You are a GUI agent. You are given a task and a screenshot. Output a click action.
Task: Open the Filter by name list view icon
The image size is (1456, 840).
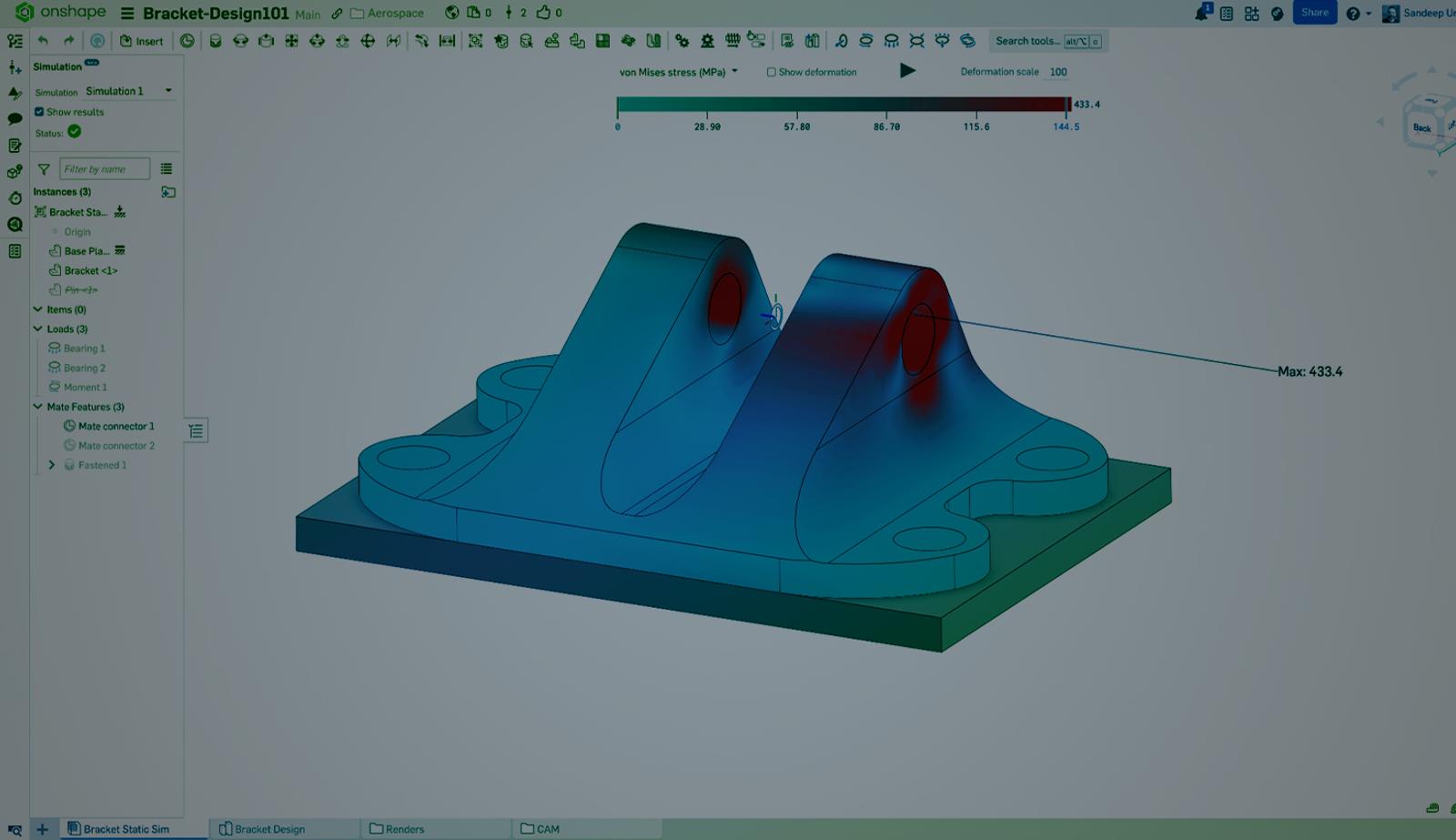[166, 168]
